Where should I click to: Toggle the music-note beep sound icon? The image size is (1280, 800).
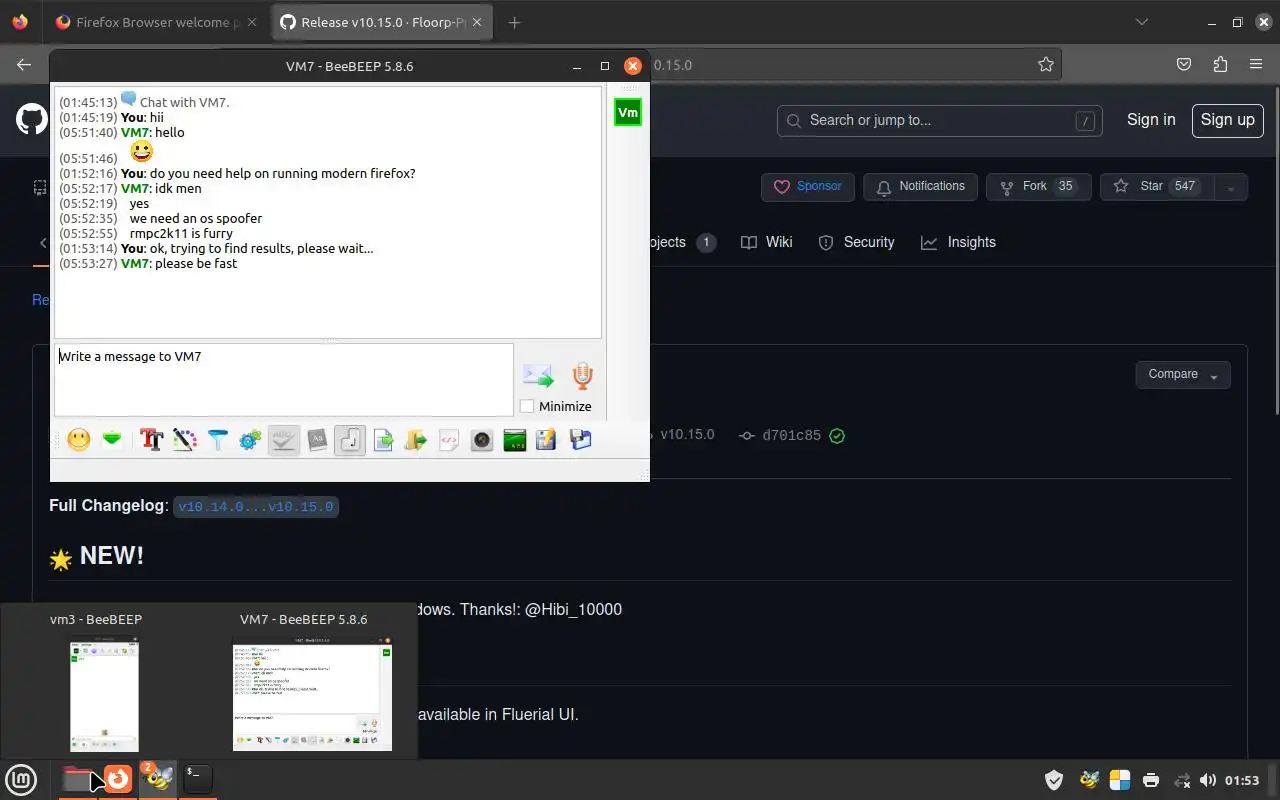(x=350, y=439)
